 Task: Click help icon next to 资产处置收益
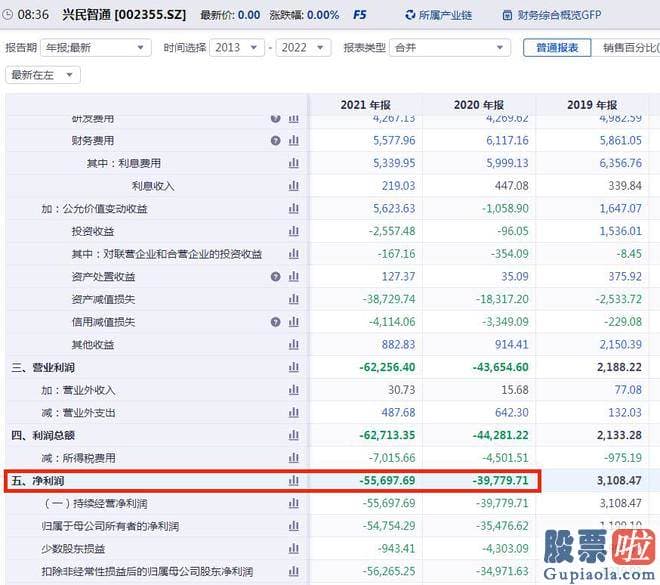tap(276, 277)
